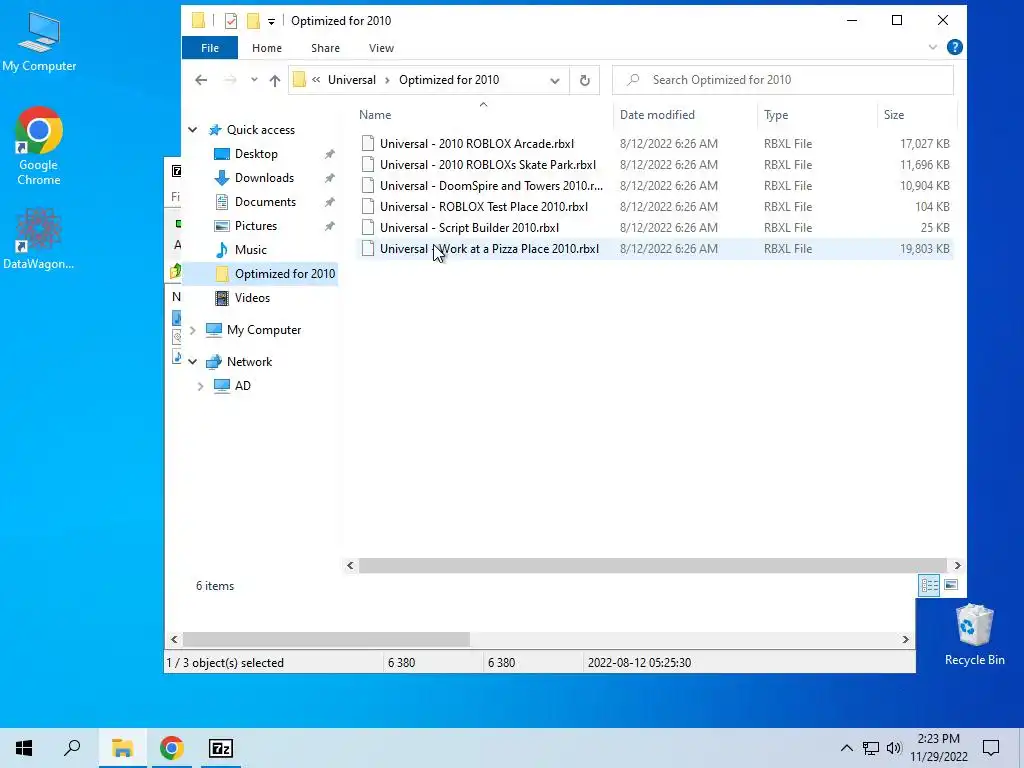Select Documents in Quick access

[265, 202]
